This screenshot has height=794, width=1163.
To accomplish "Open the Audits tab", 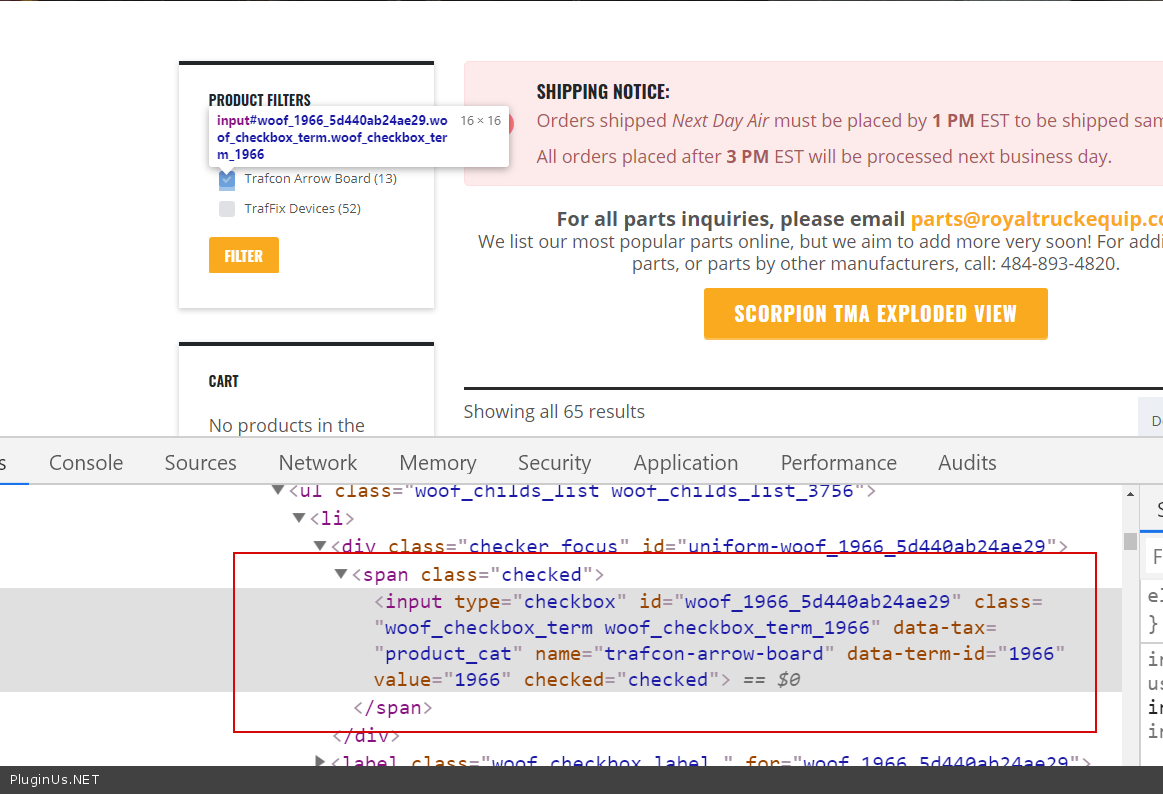I will [966, 463].
